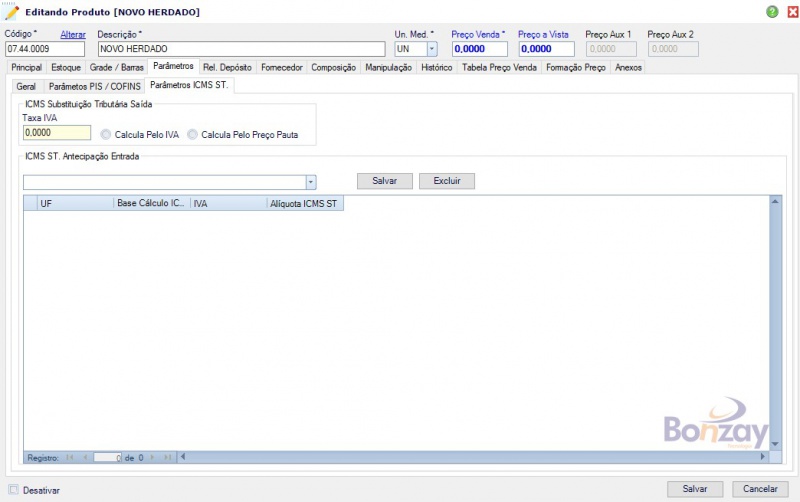The width and height of the screenshot is (800, 502).
Task: Expand the ICMS ST Antecipação combo box
Action: point(310,182)
